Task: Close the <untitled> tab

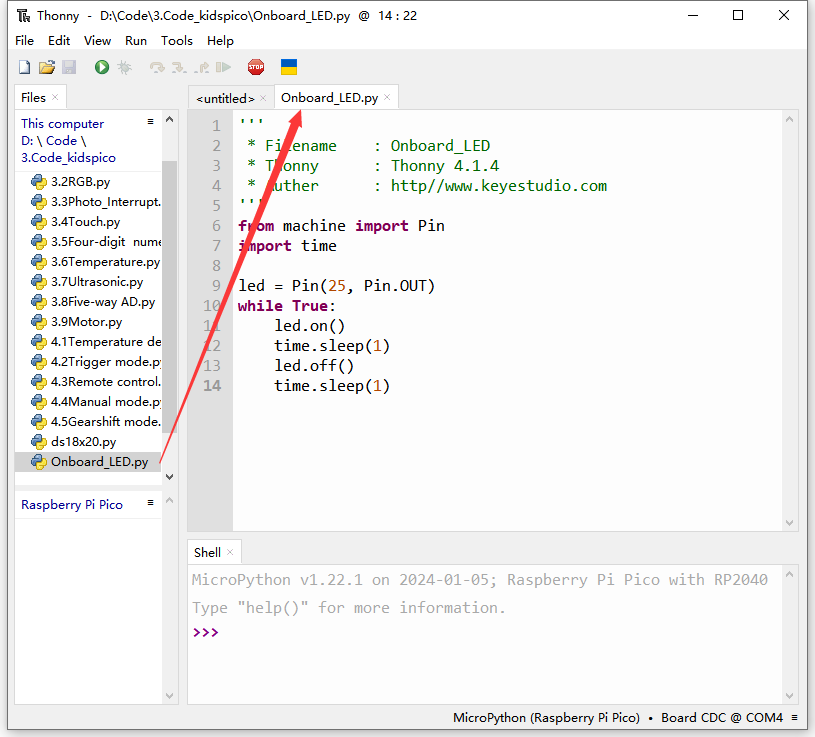Action: coord(263,98)
